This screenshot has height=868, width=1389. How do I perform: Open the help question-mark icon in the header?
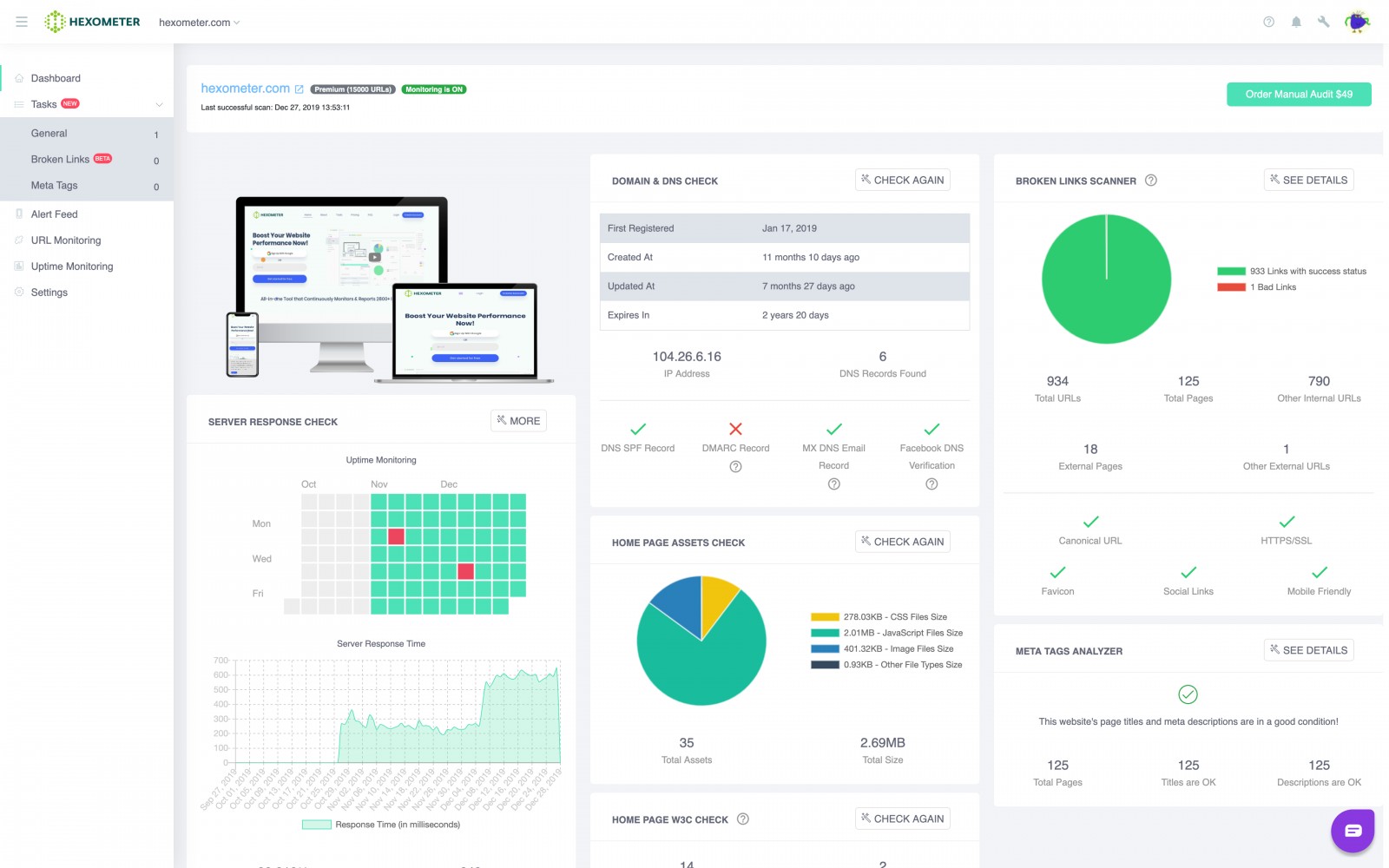click(x=1268, y=22)
